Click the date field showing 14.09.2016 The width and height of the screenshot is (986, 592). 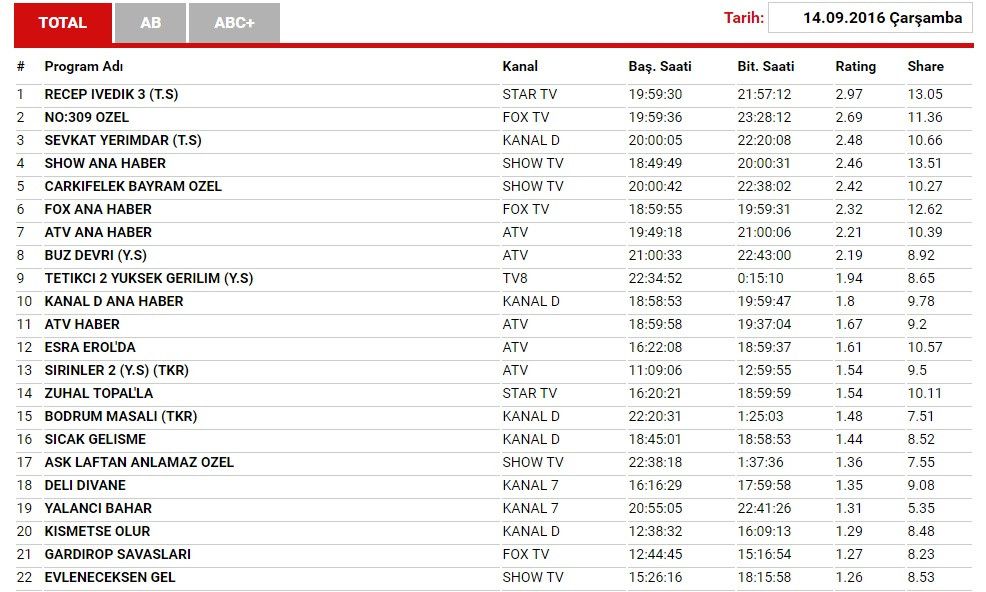[869, 18]
